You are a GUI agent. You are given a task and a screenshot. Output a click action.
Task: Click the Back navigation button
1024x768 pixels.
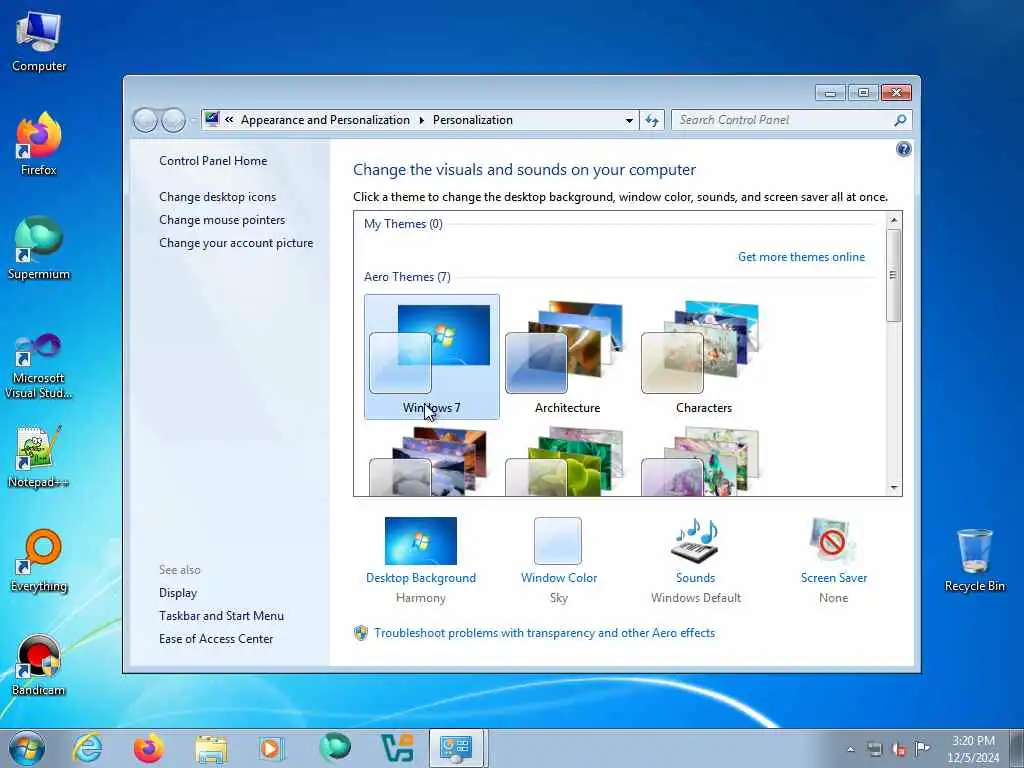[x=145, y=120]
